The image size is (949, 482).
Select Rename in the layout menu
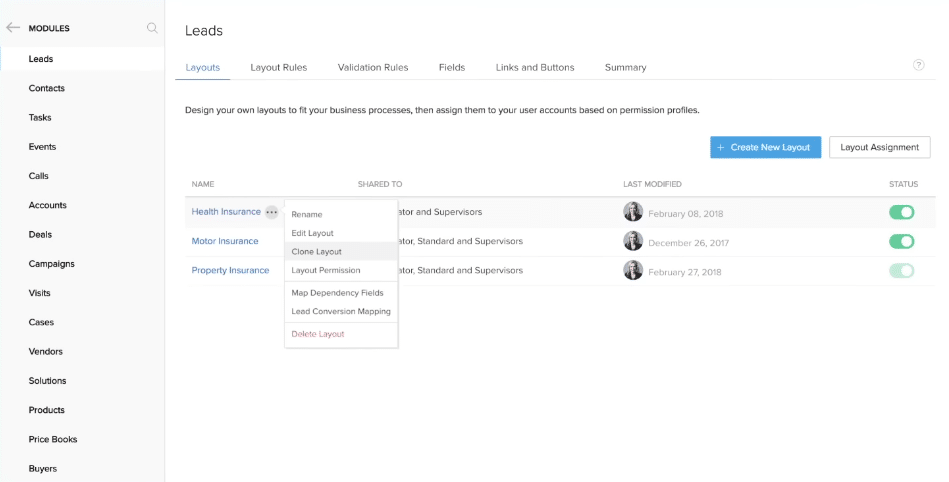[x=307, y=215]
